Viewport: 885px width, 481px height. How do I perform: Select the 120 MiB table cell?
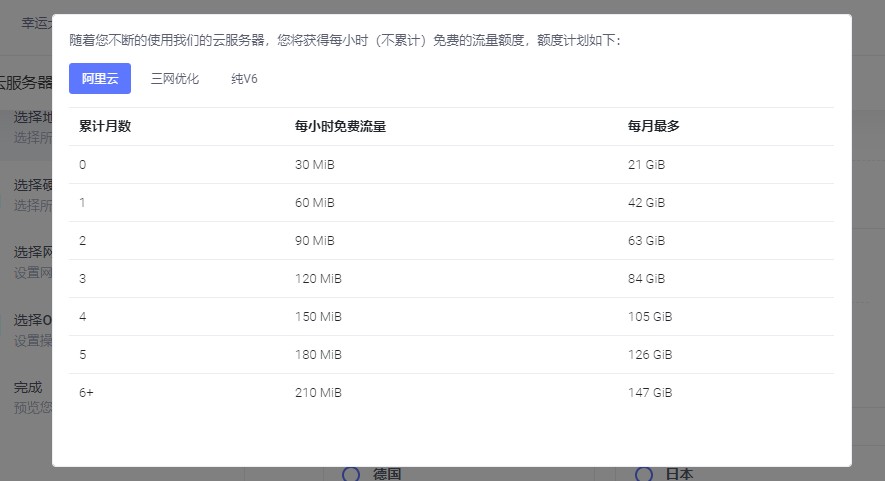(x=318, y=279)
